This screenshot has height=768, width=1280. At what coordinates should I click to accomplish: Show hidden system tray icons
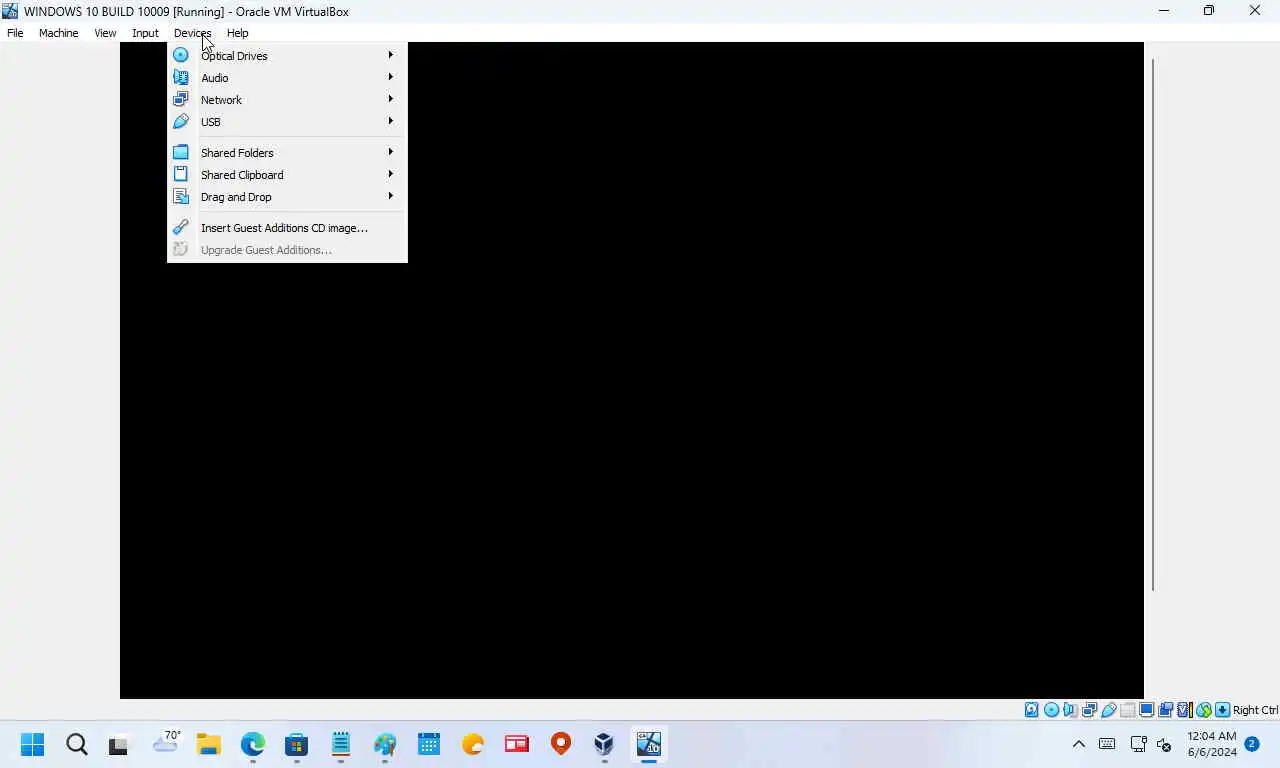tap(1079, 744)
